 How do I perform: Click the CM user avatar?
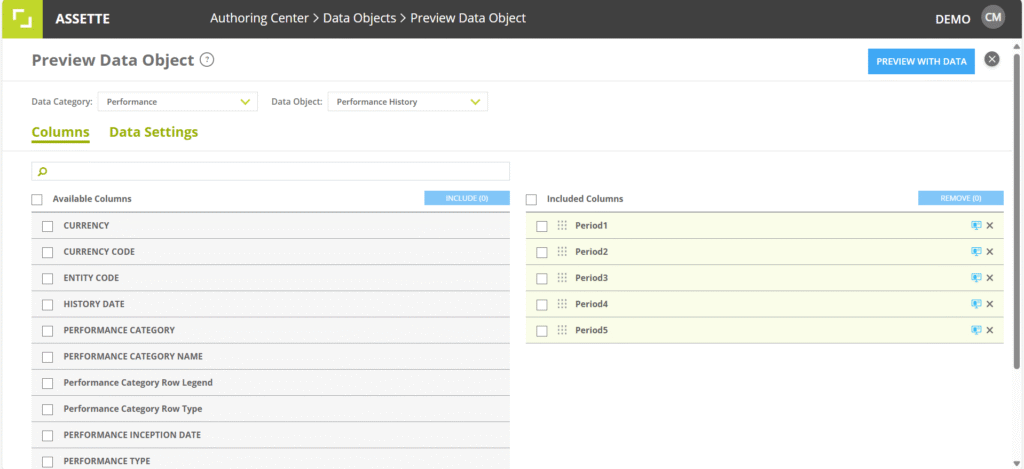pyautogui.click(x=992, y=18)
